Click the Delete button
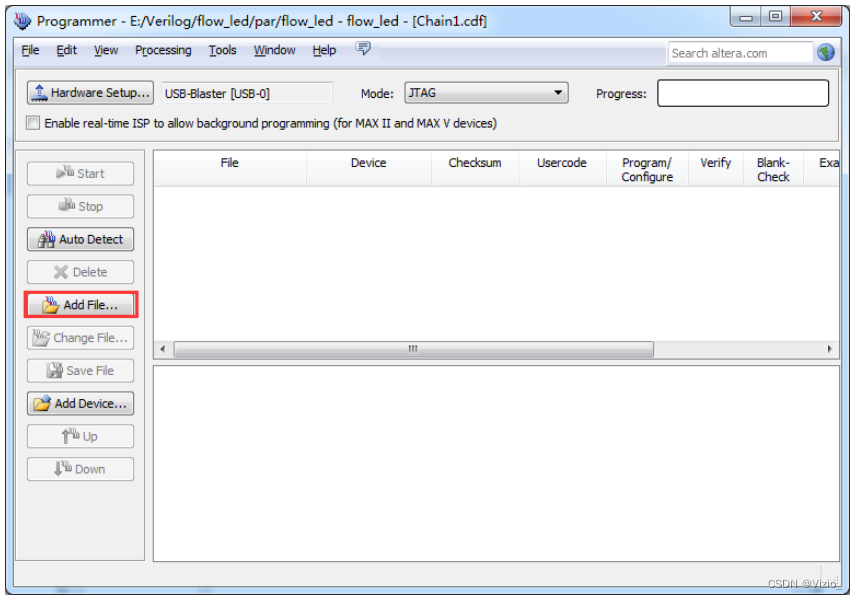Screen dimensions: 857x599 [x=80, y=272]
